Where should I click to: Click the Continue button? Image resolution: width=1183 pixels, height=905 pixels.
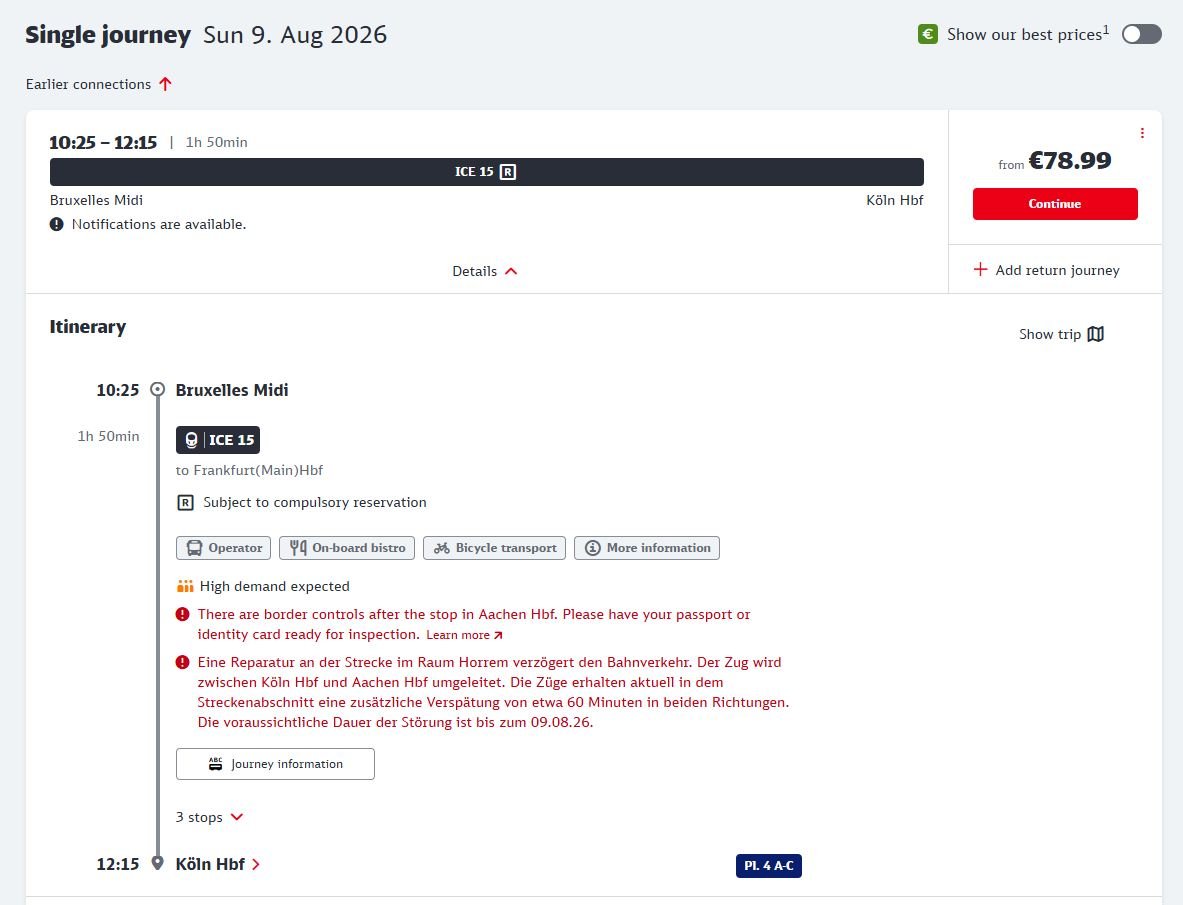[x=1055, y=204]
